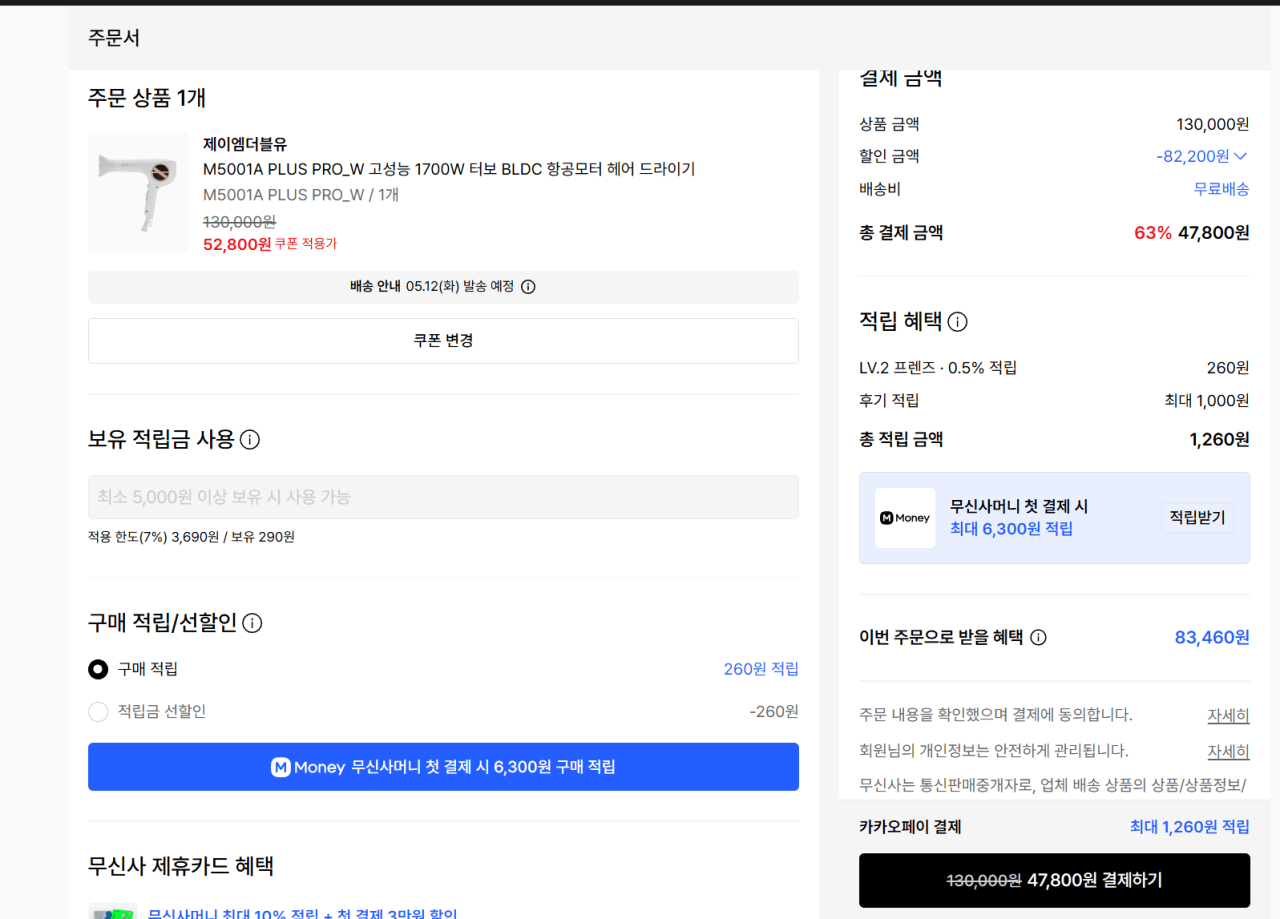
Task: Click the 83,460원 benefit amount
Action: point(1212,638)
